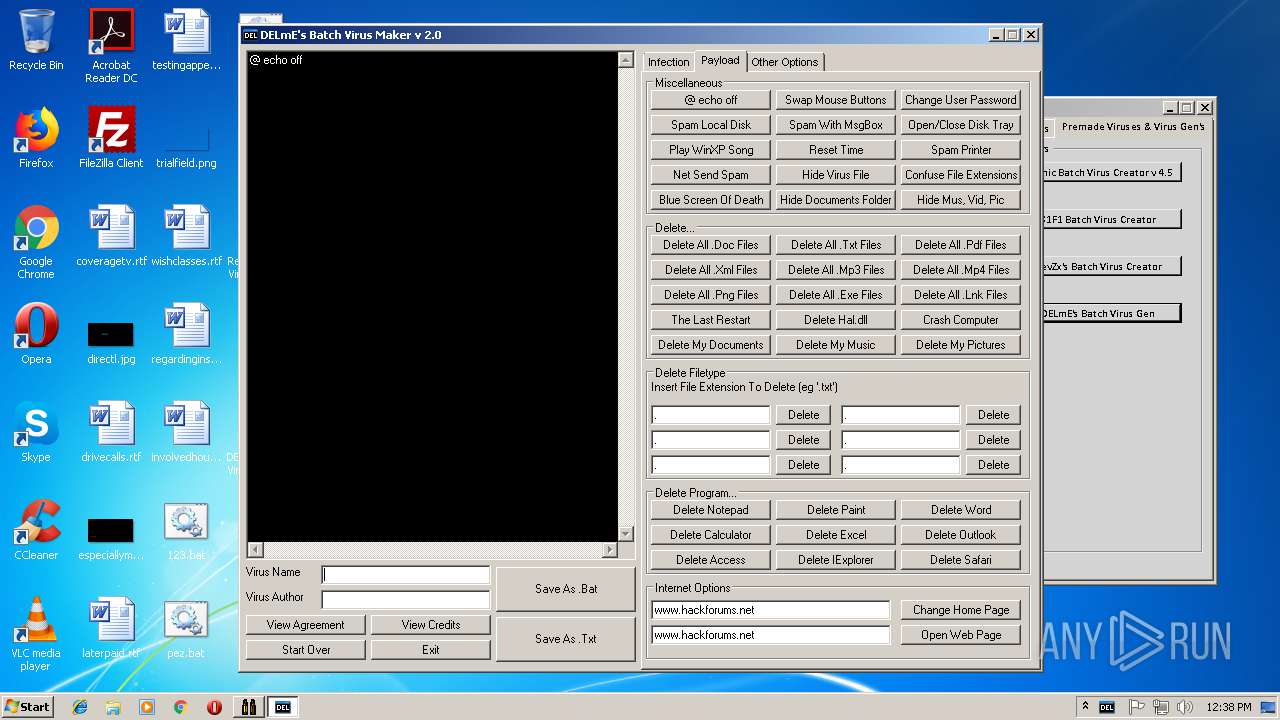1280x720 pixels.
Task: Open VLC media player desktop icon
Action: (x=36, y=634)
